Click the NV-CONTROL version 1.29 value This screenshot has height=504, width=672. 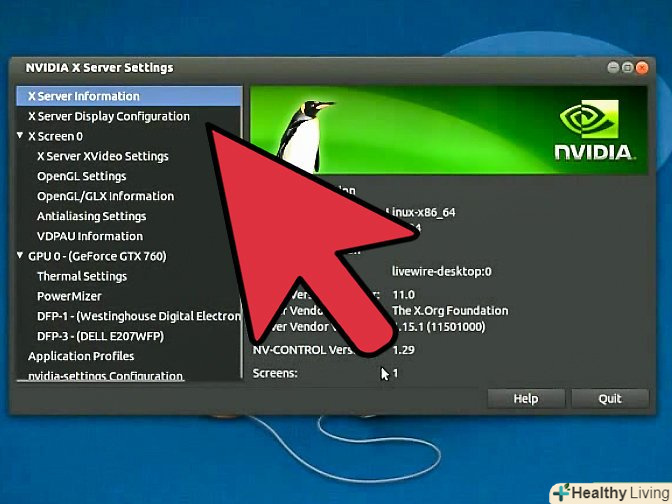(x=403, y=350)
